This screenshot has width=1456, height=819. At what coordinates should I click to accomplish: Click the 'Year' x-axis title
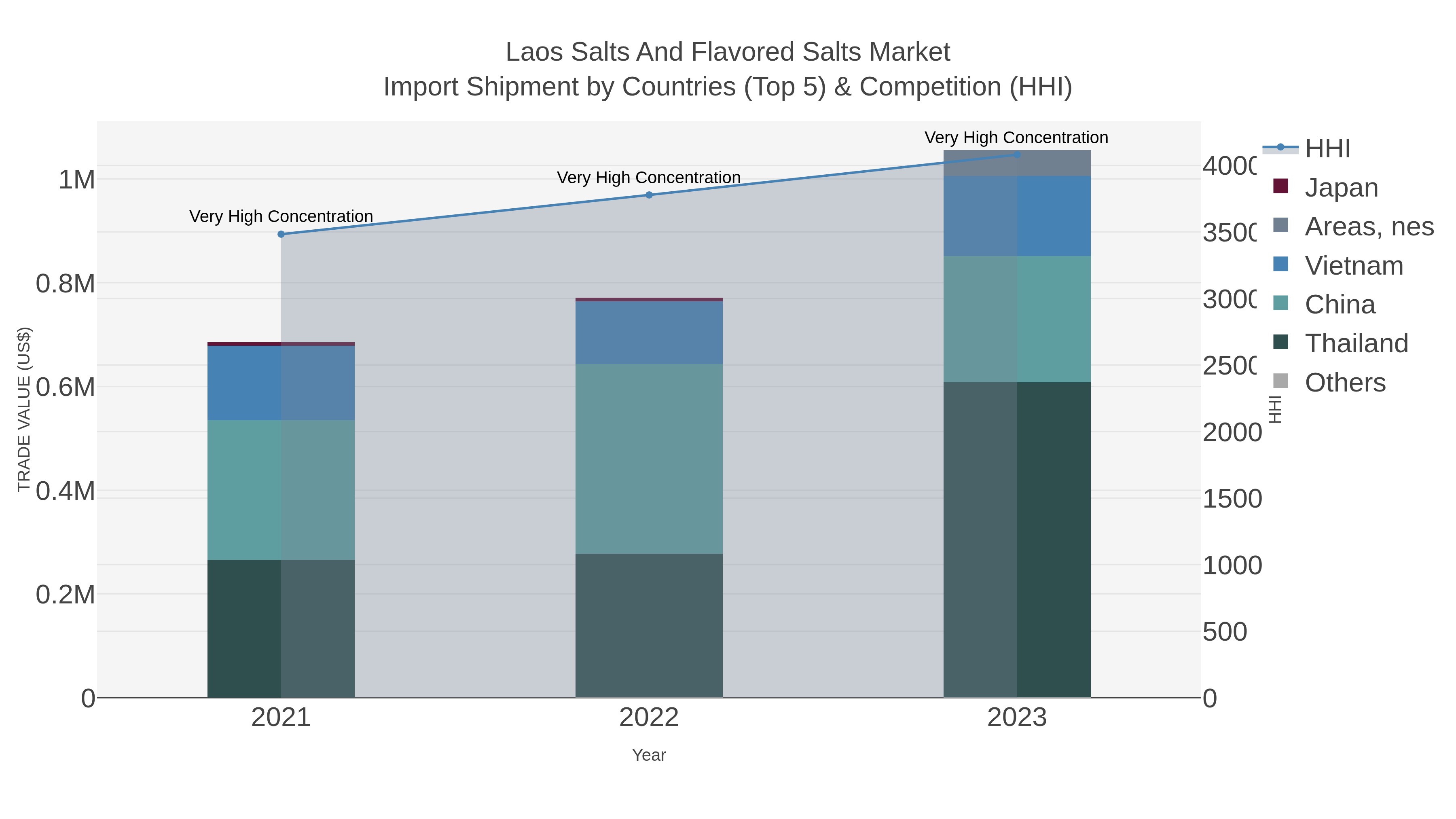tap(649, 755)
